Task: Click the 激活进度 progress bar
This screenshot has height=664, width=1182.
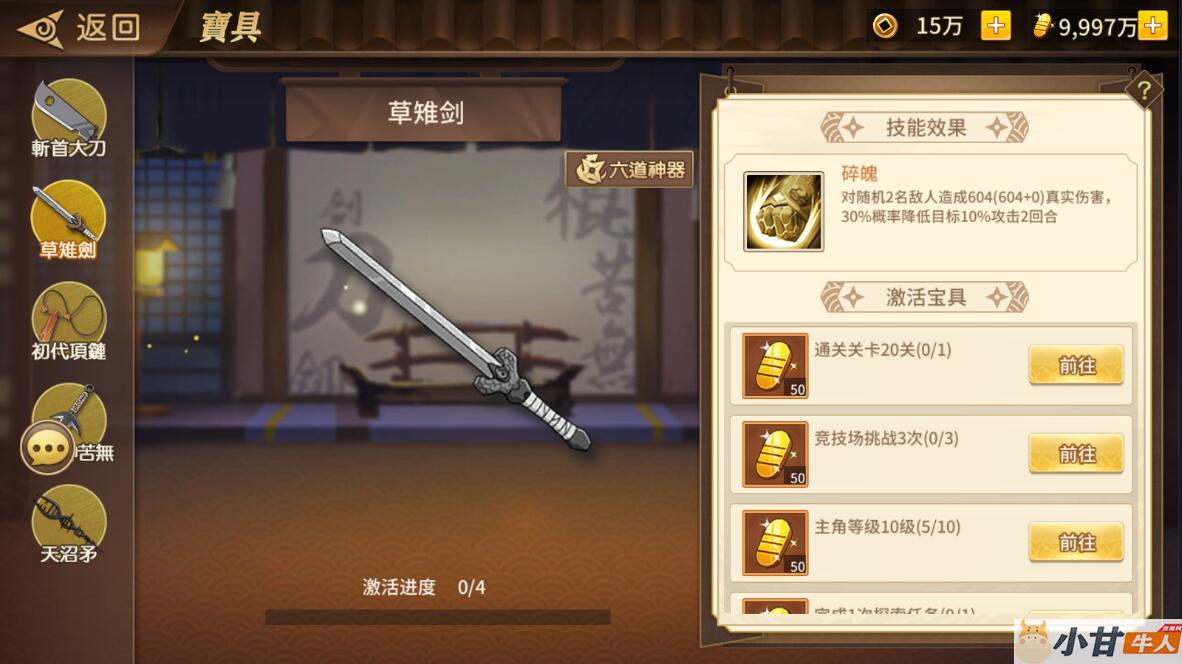Action: coord(438,617)
